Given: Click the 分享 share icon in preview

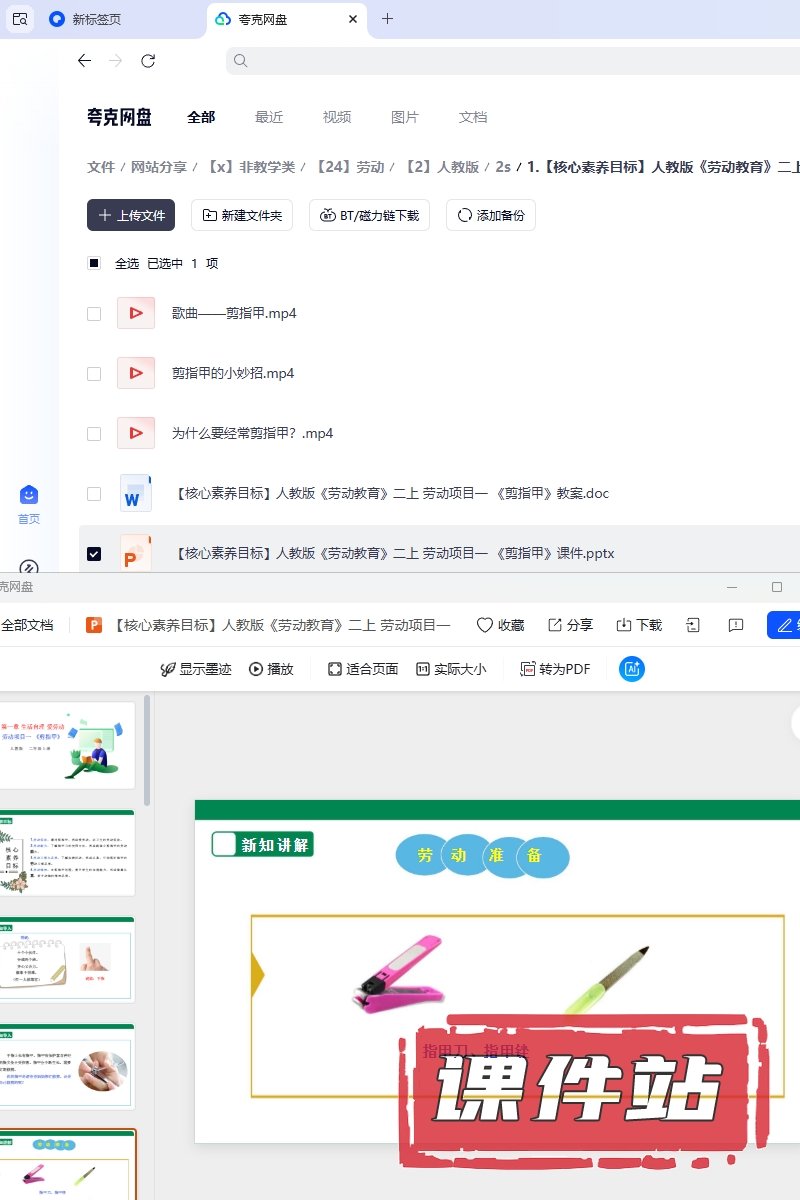Looking at the screenshot, I should click(555, 625).
